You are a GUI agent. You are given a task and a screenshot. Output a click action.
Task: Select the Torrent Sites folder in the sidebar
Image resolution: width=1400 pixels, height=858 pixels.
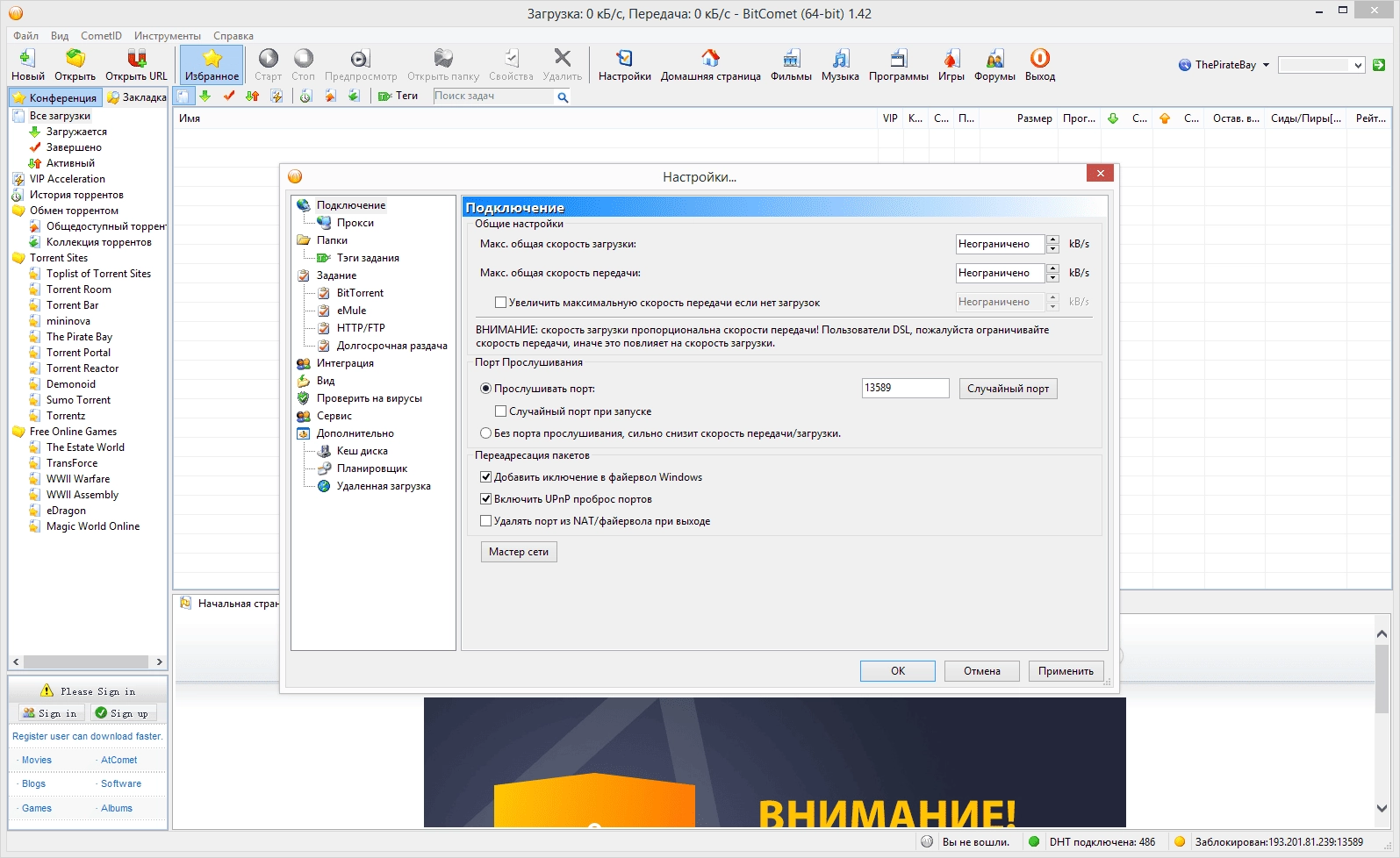point(58,258)
